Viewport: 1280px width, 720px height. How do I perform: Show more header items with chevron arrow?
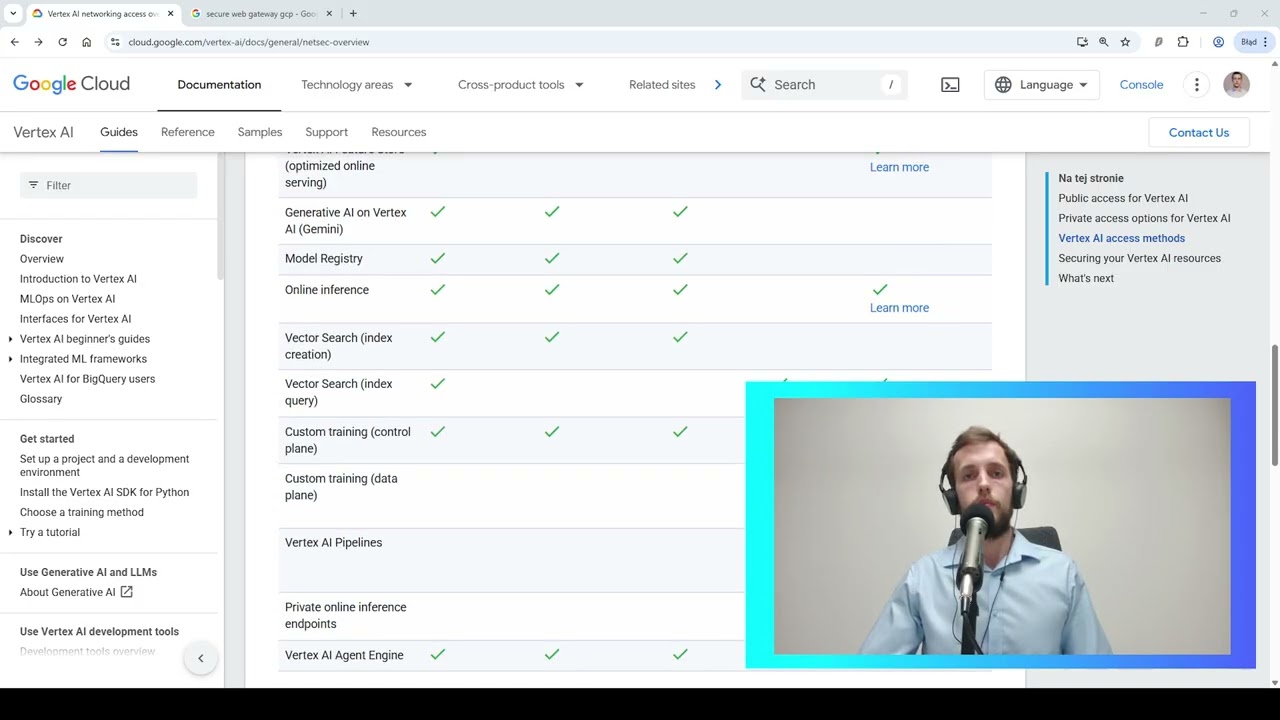717,85
